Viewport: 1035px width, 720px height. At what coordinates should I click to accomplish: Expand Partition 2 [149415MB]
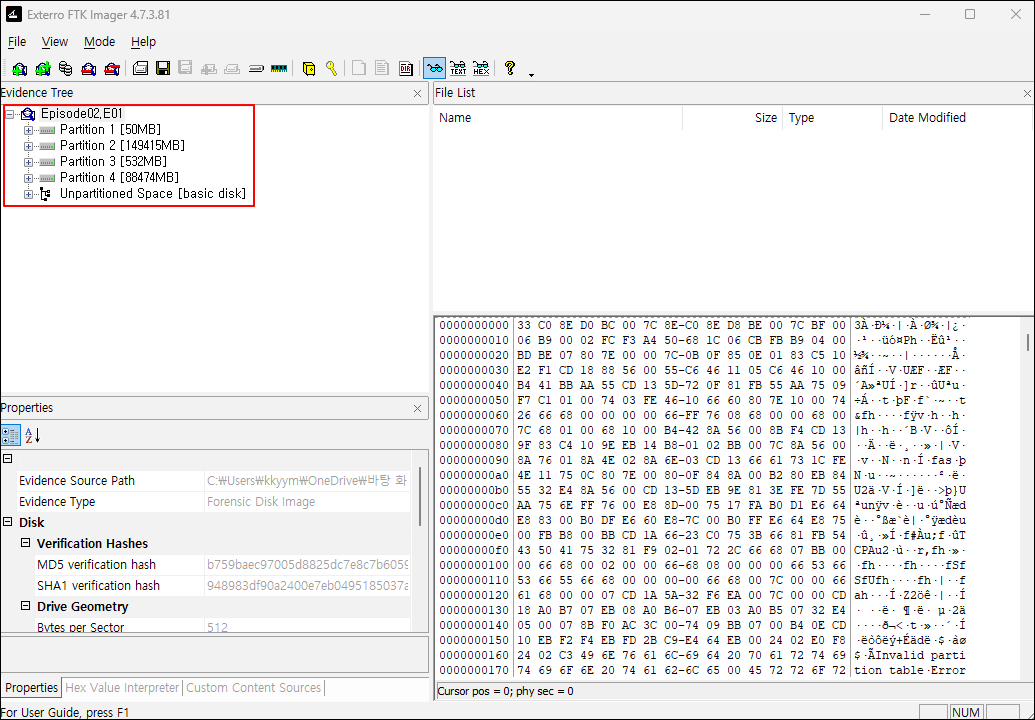click(x=28, y=146)
